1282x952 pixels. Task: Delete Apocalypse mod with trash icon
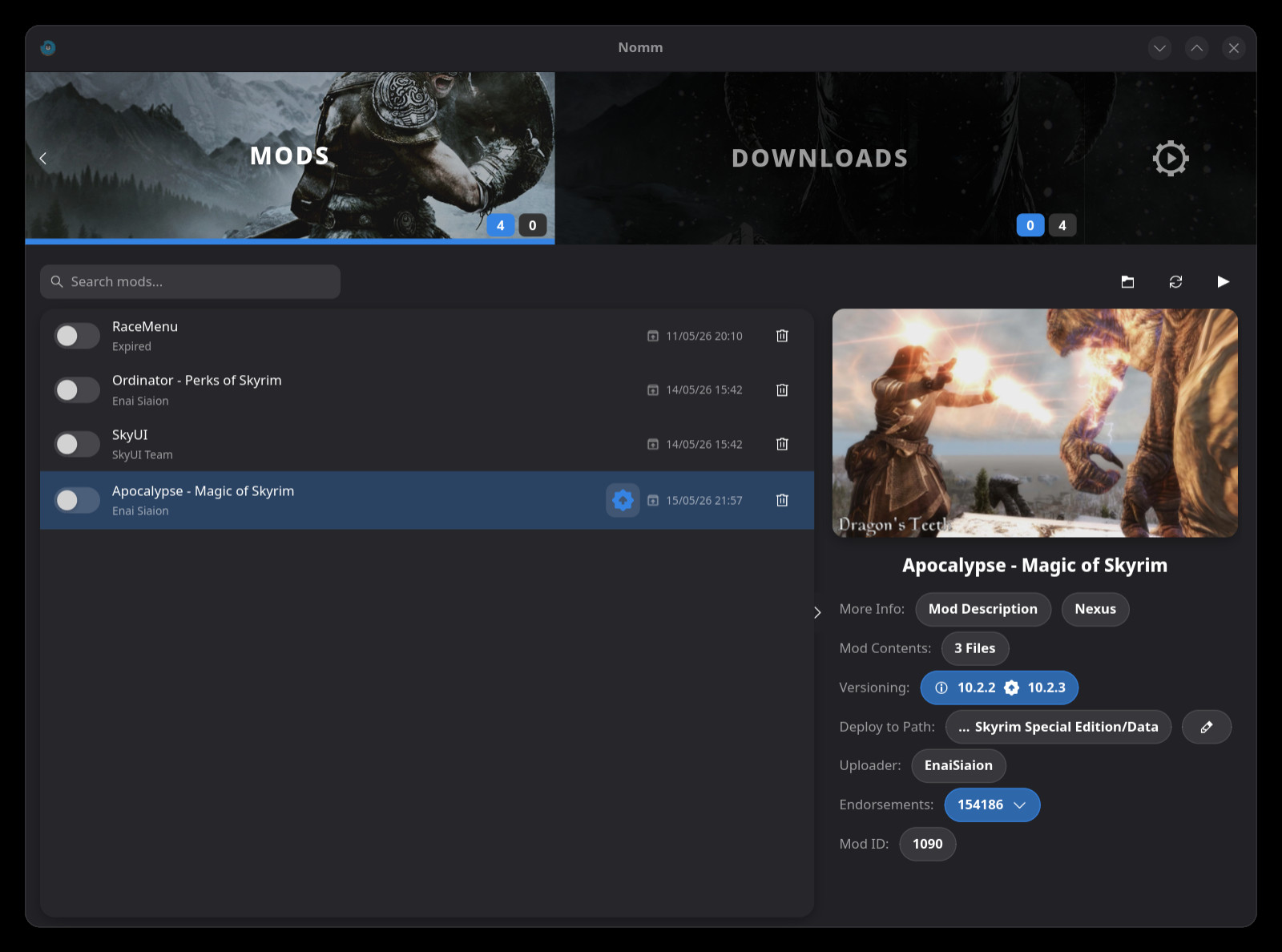tap(782, 500)
